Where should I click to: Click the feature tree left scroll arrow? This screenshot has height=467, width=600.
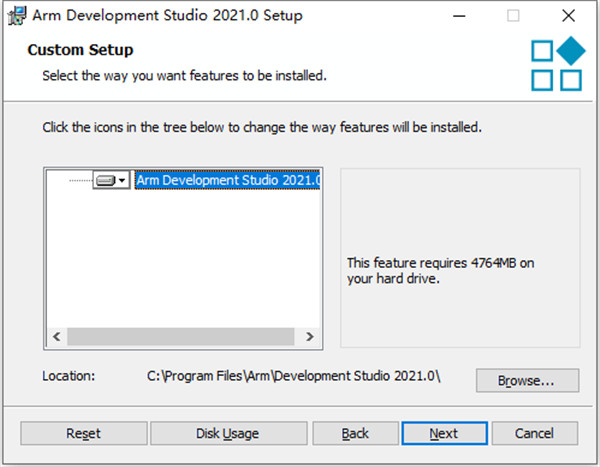click(56, 337)
